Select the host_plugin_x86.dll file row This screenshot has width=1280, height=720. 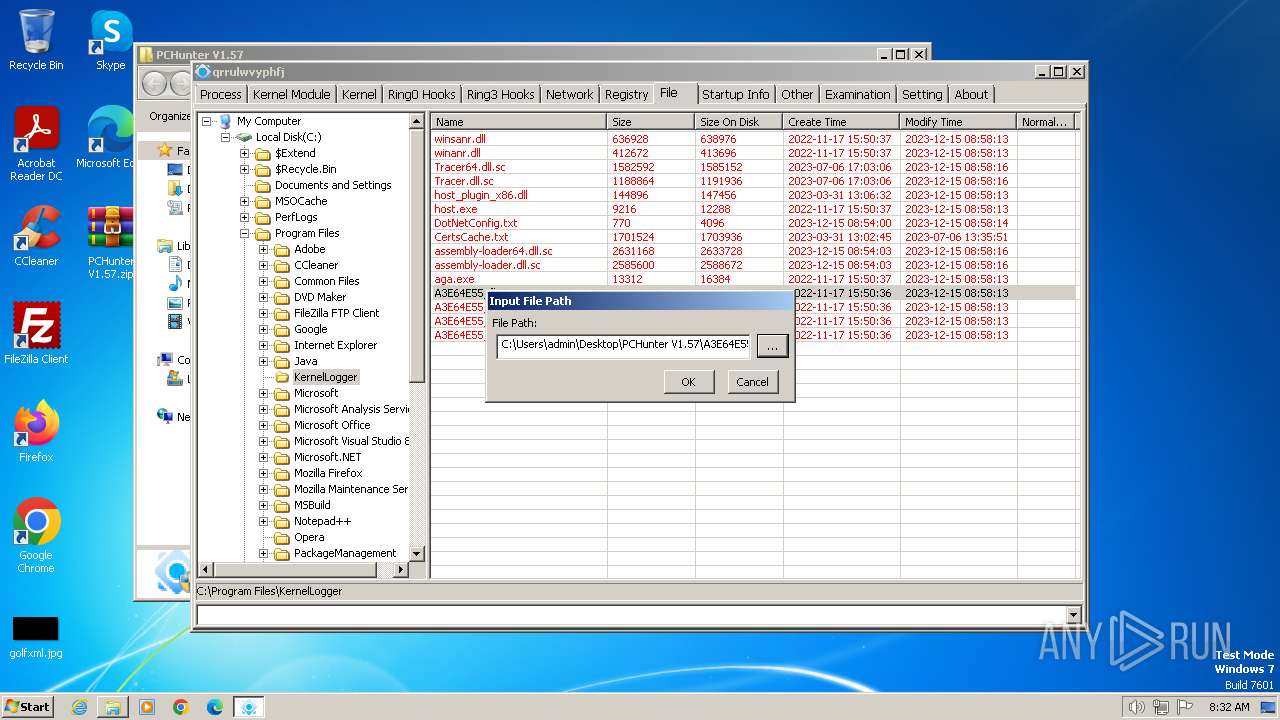754,195
